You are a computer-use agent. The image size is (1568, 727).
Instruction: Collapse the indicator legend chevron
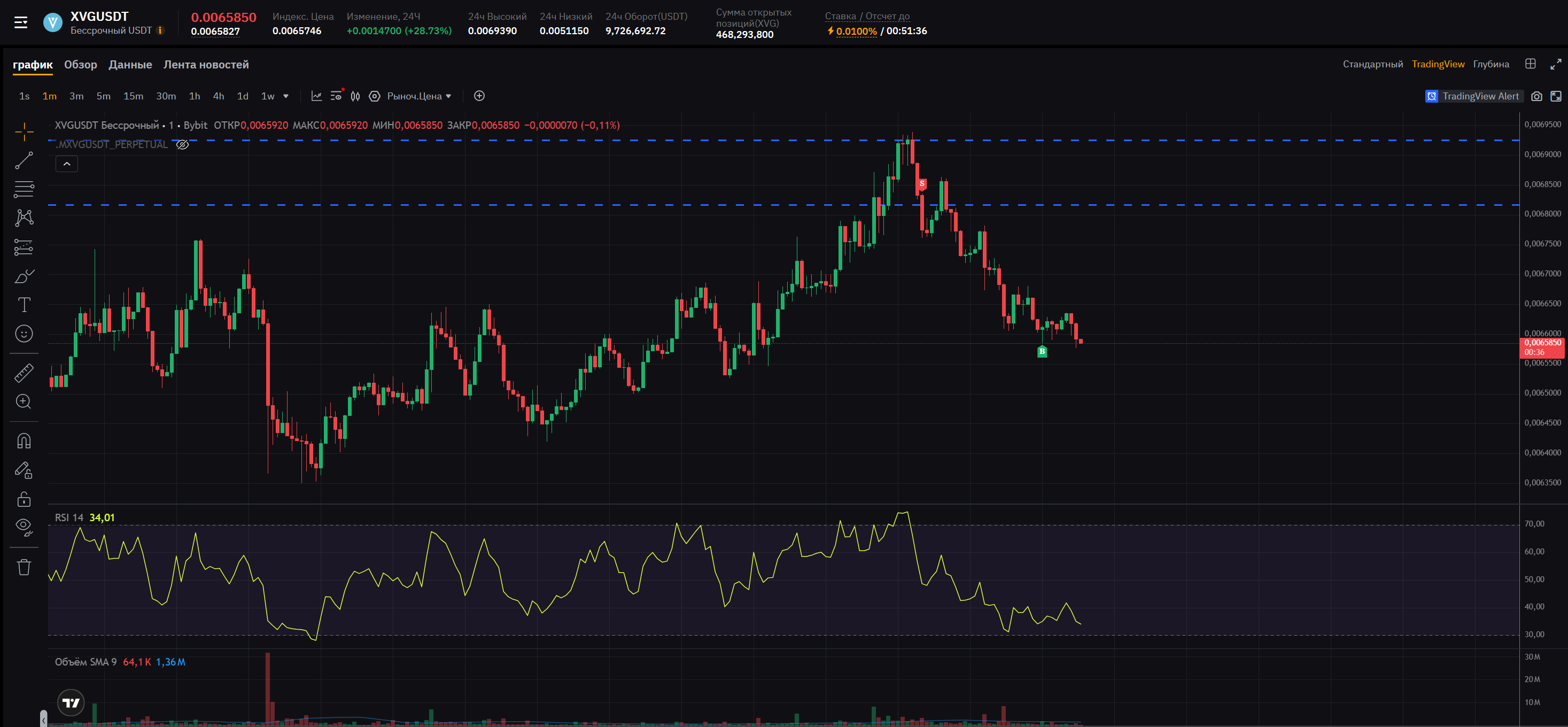67,165
